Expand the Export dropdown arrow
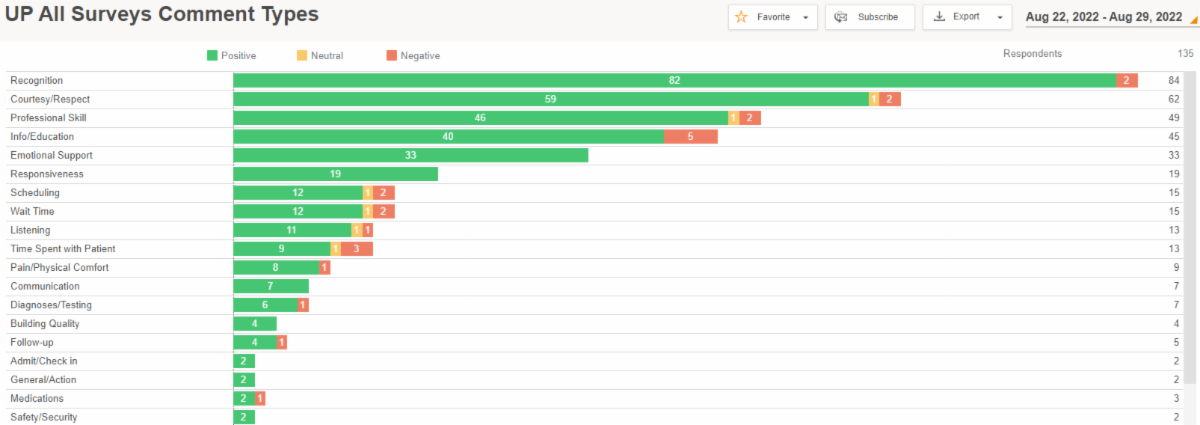This screenshot has height=425, width=1200. [x=1000, y=17]
